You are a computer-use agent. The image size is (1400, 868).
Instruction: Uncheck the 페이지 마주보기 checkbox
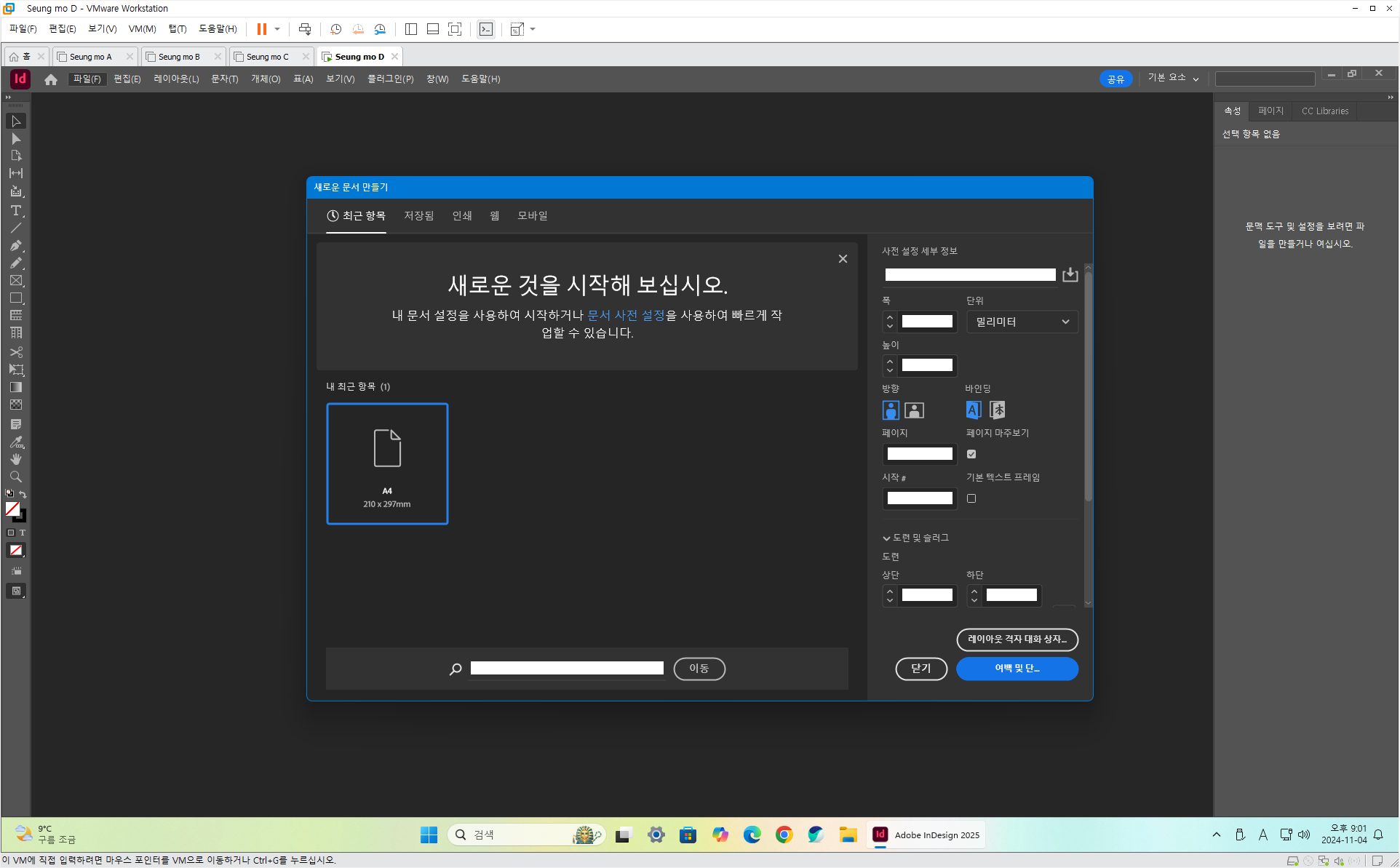tap(971, 454)
